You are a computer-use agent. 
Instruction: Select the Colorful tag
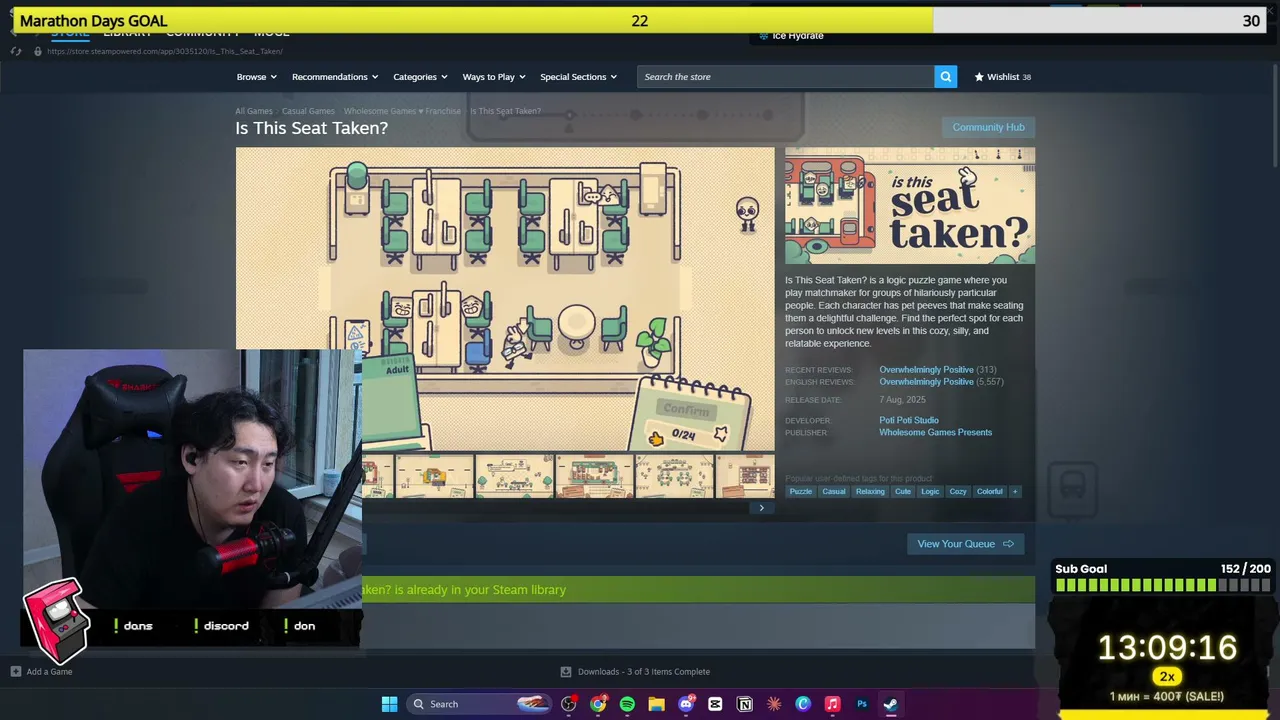pos(989,491)
